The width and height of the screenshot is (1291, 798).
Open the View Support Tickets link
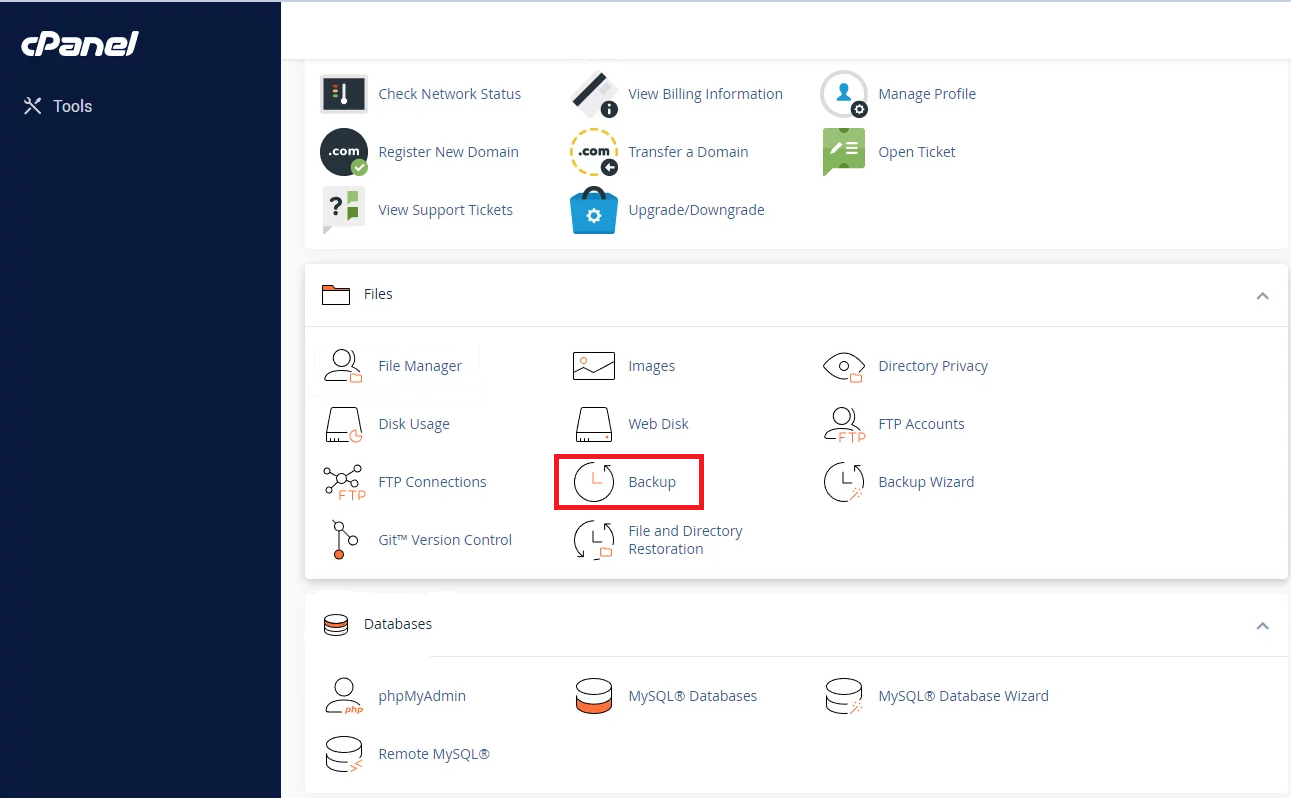pos(446,210)
